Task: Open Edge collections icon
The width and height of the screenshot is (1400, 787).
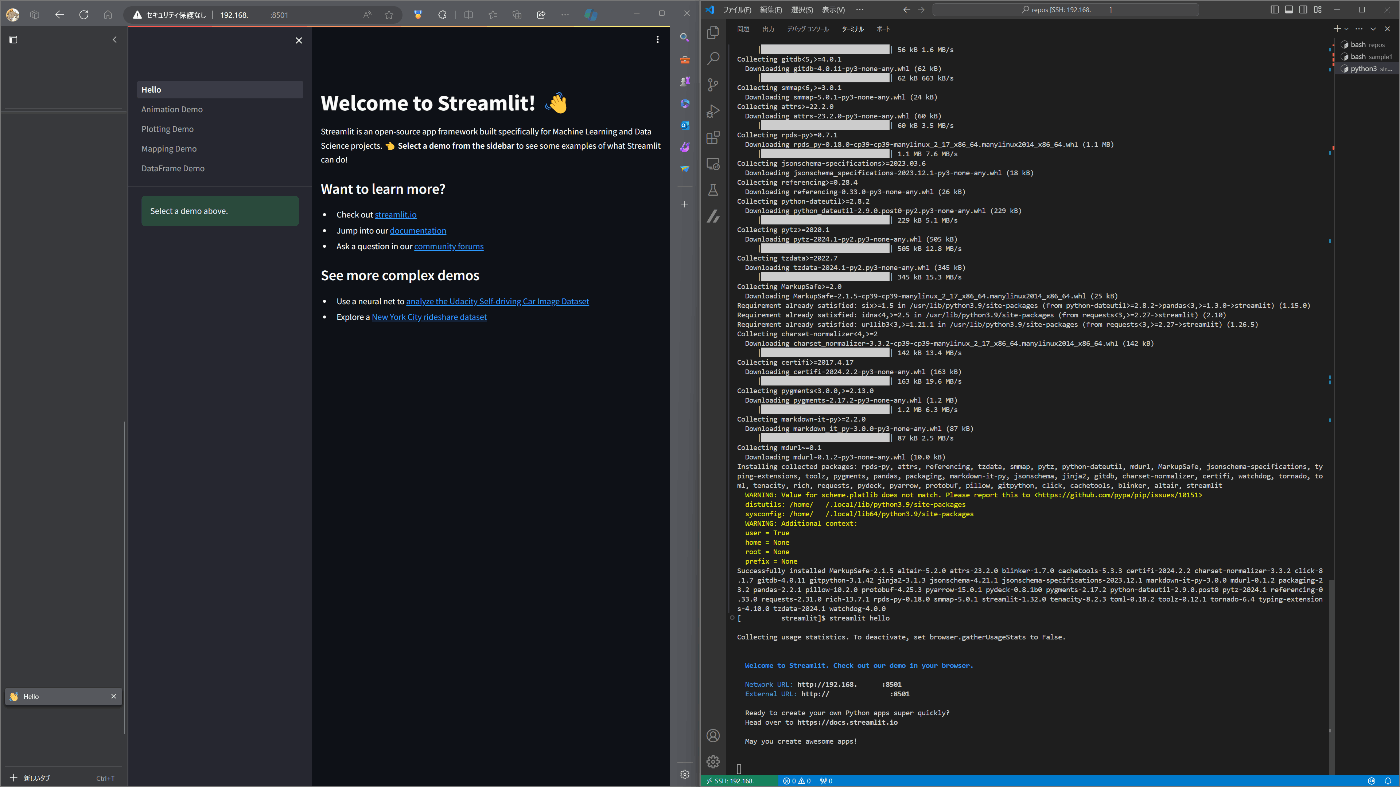Action: coord(517,14)
